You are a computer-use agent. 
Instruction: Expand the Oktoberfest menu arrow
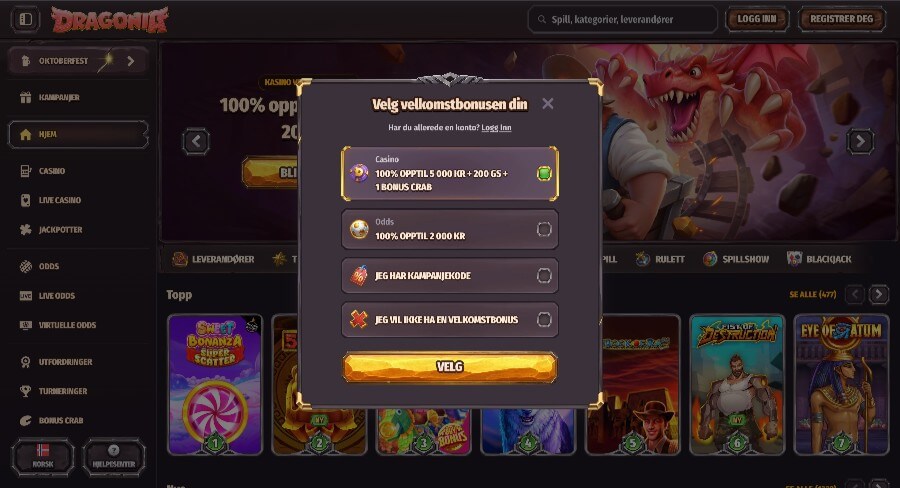(131, 61)
